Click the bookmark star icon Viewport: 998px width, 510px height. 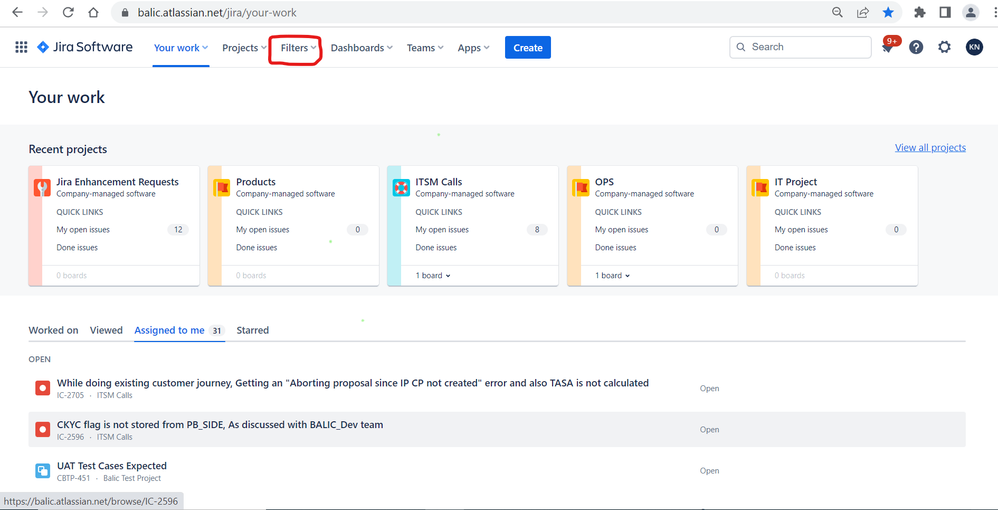pyautogui.click(x=888, y=12)
